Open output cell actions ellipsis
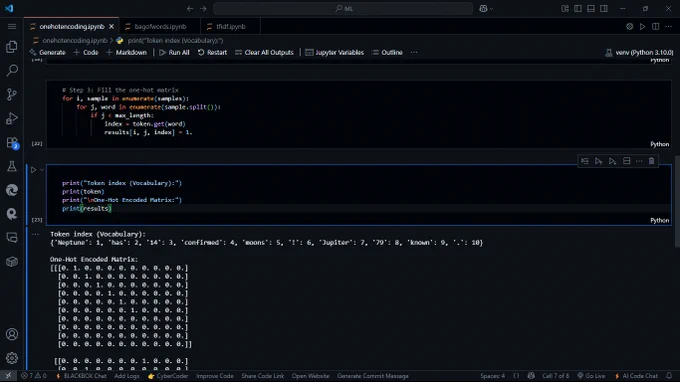The width and height of the screenshot is (680, 382). 35,234
